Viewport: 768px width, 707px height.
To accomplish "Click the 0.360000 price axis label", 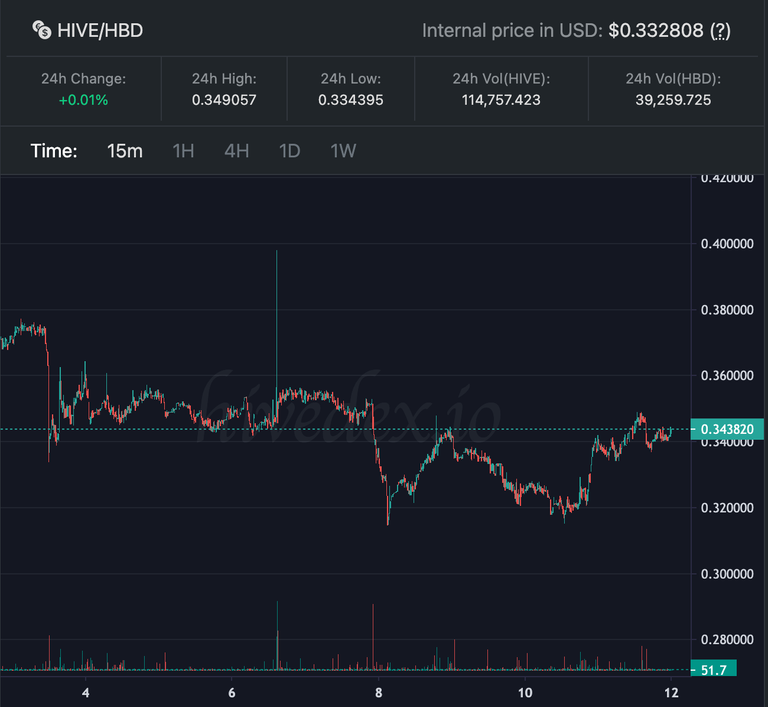I will pyautogui.click(x=727, y=376).
